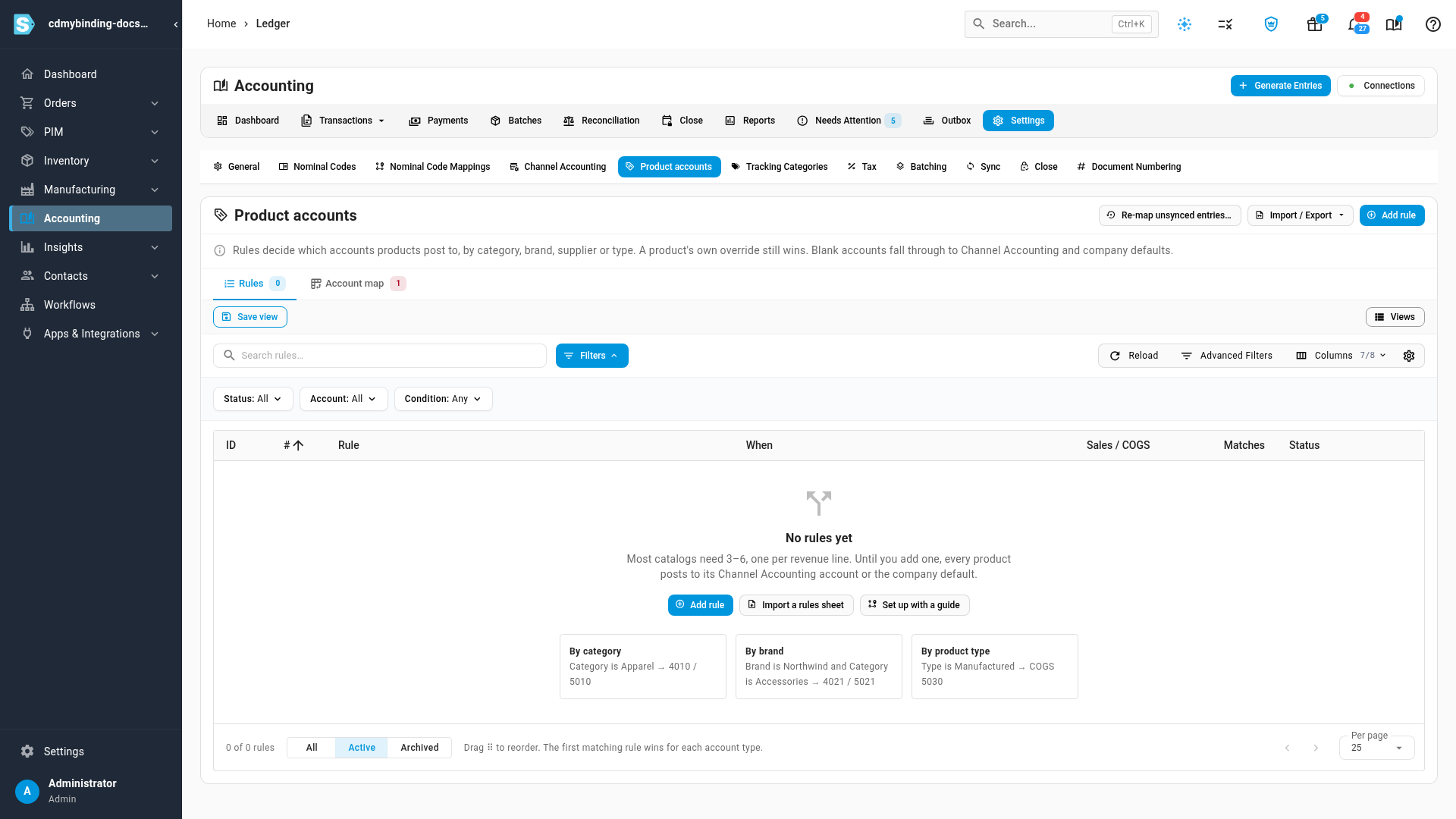Click the Save view button
The height and width of the screenshot is (819, 1456).
pyautogui.click(x=250, y=317)
